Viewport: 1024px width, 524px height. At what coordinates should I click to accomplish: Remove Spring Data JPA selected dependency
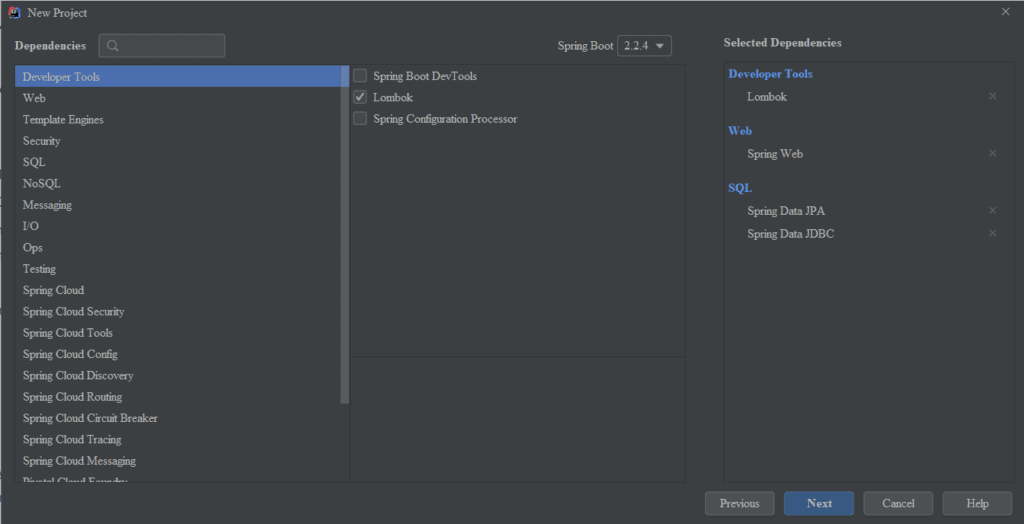point(992,211)
